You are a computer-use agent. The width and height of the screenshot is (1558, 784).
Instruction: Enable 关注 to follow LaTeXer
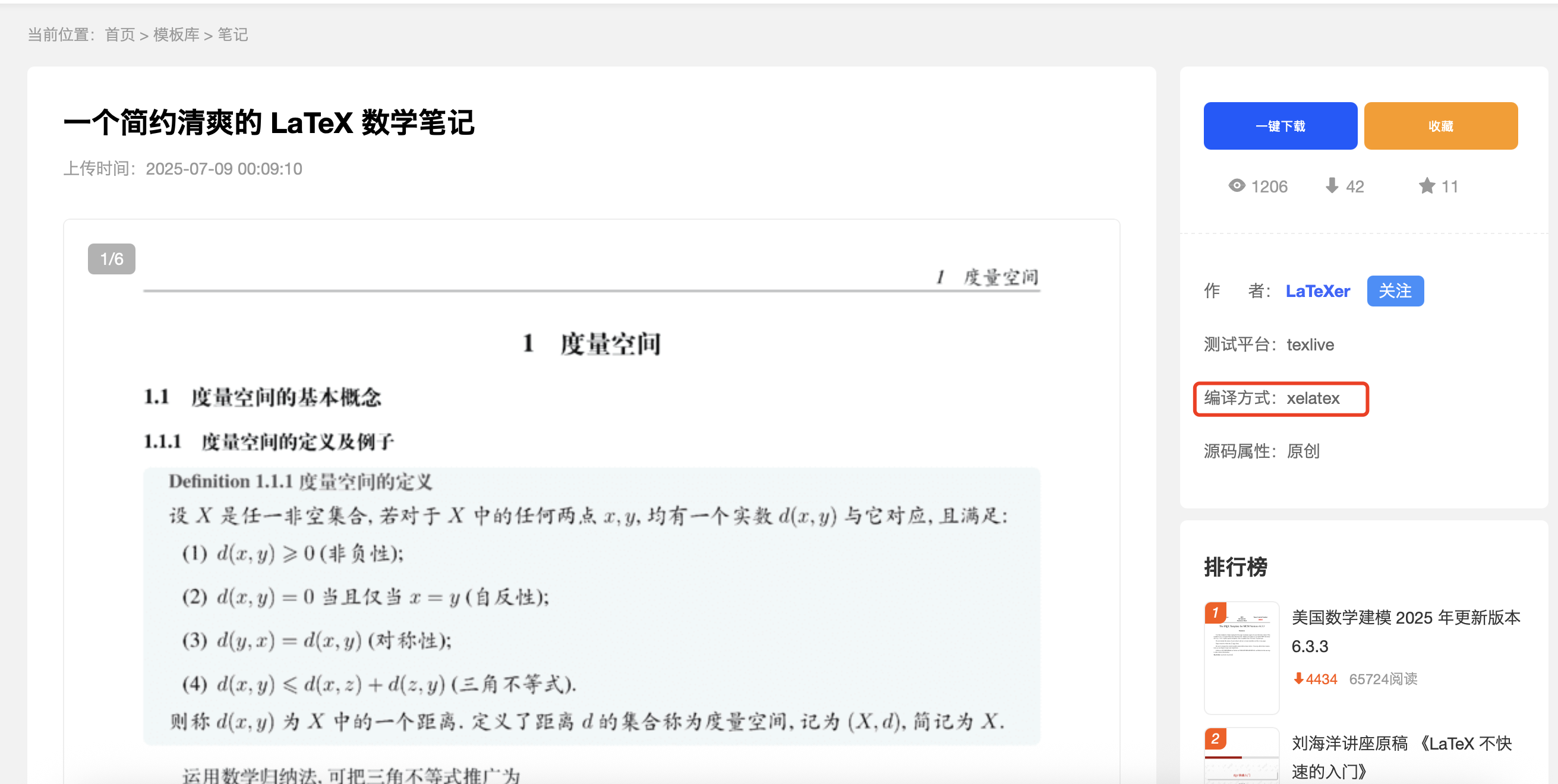(x=1395, y=291)
